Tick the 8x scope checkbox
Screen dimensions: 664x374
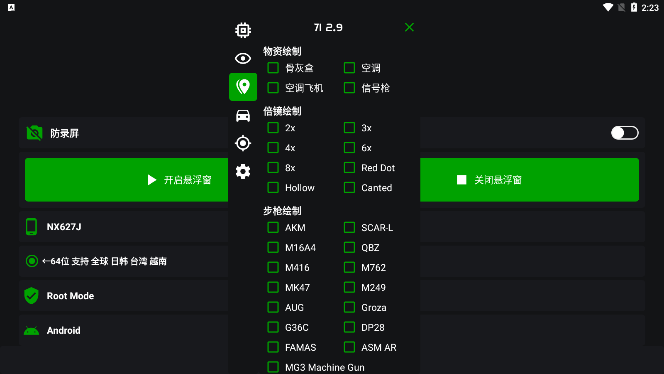[x=273, y=168]
